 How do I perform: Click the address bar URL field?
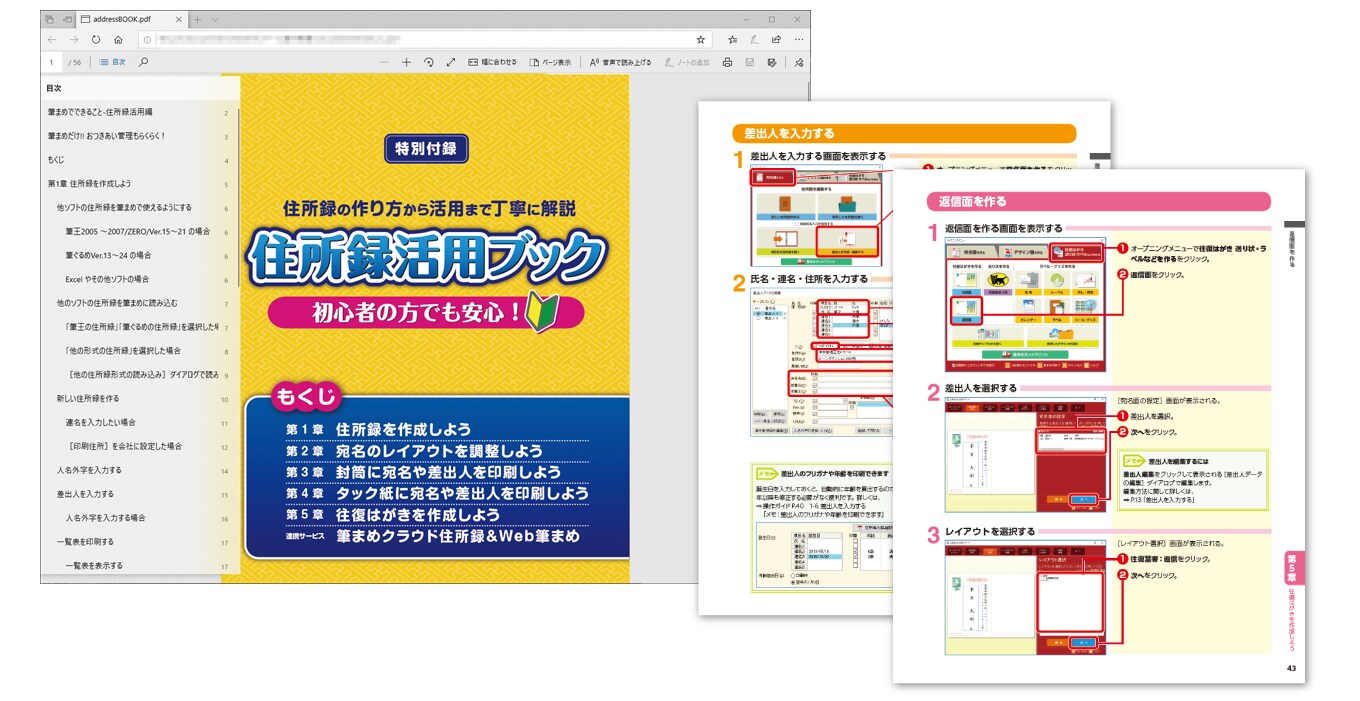pyautogui.click(x=425, y=40)
